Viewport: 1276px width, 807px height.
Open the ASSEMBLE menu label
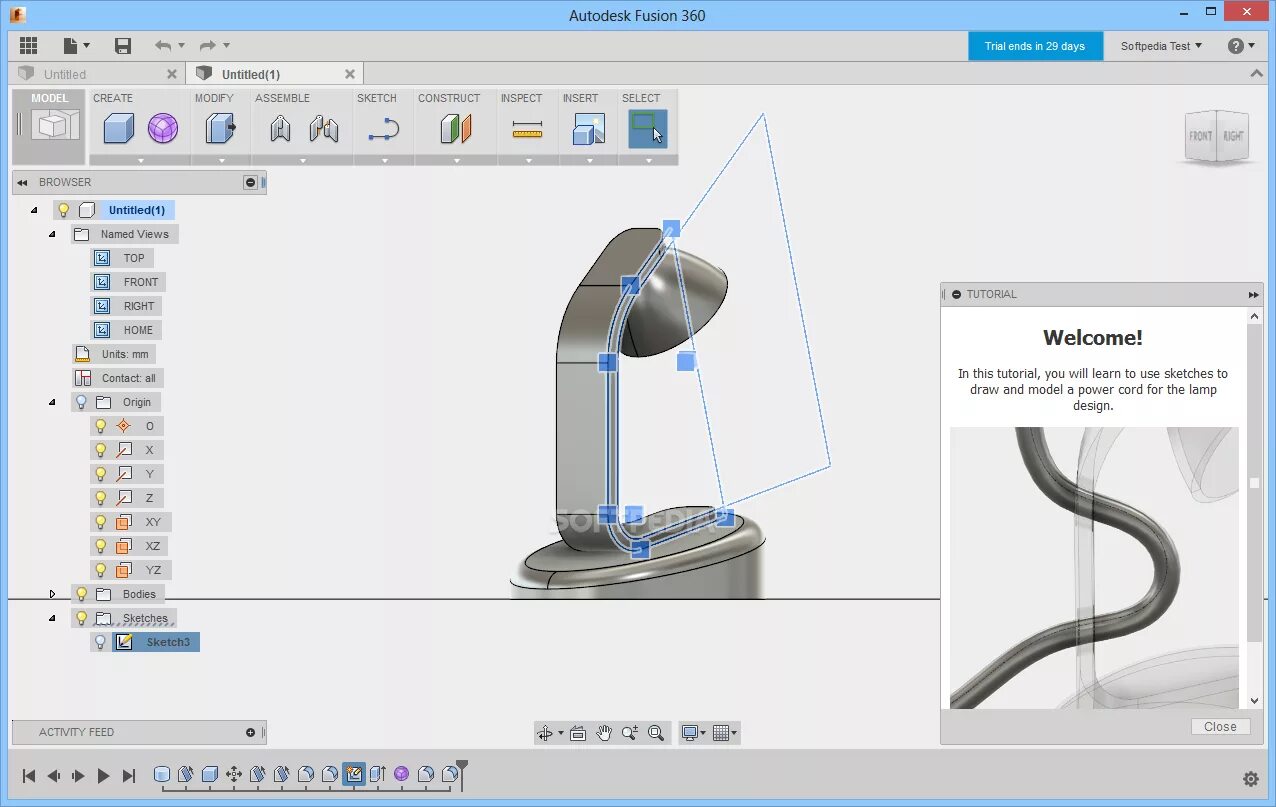point(282,98)
